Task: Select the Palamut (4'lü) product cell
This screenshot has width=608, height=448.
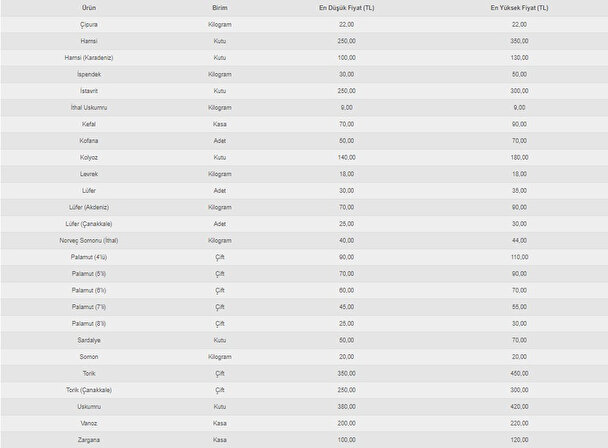Action: 88,257
